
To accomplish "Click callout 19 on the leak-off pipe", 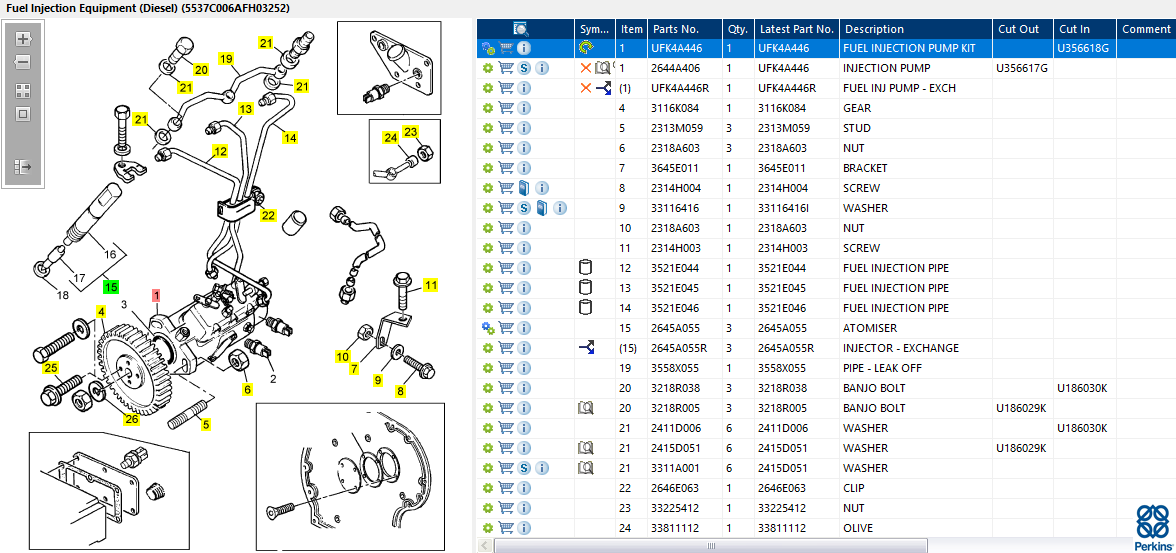I will click(x=226, y=59).
